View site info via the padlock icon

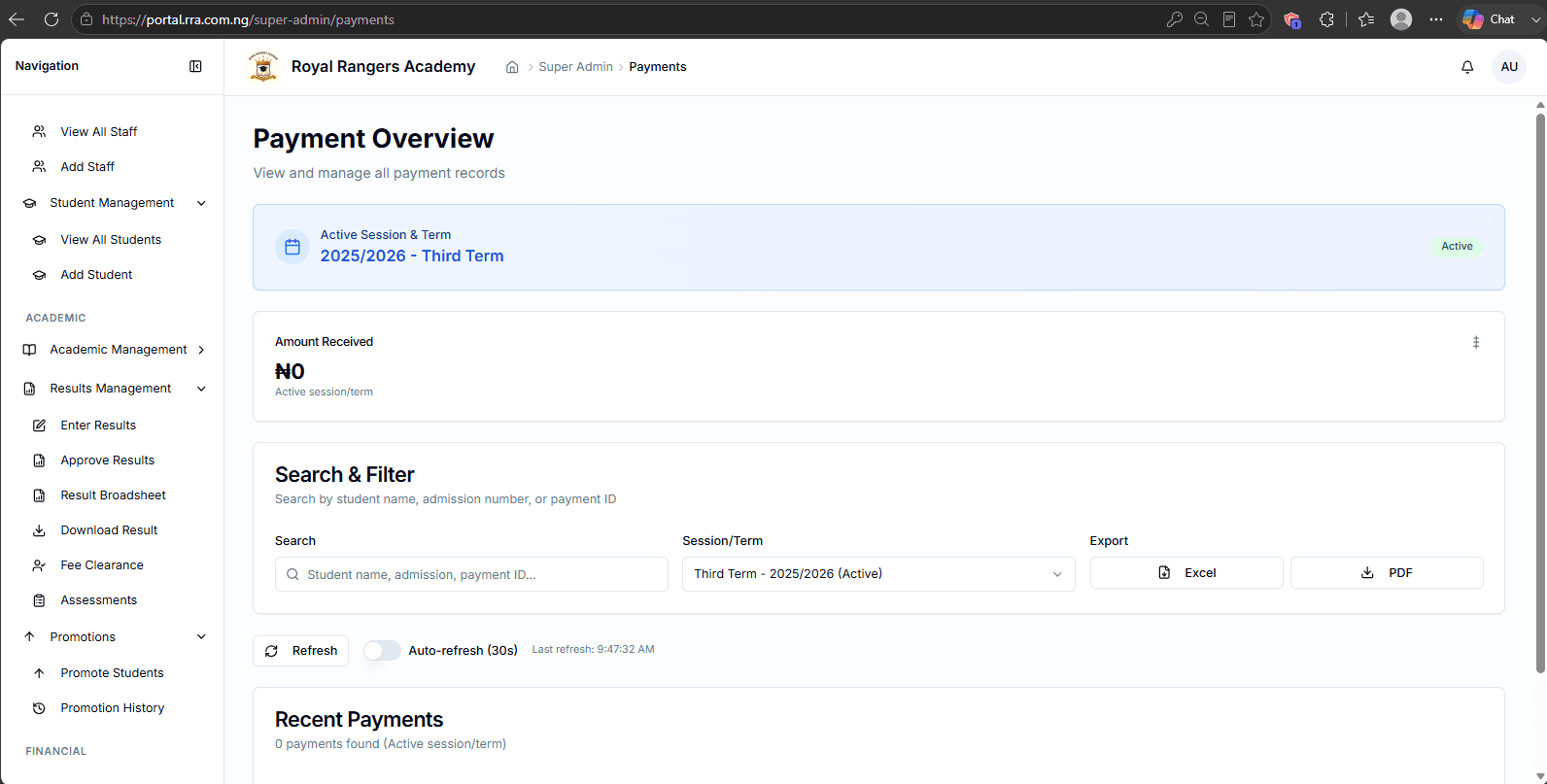pos(86,19)
